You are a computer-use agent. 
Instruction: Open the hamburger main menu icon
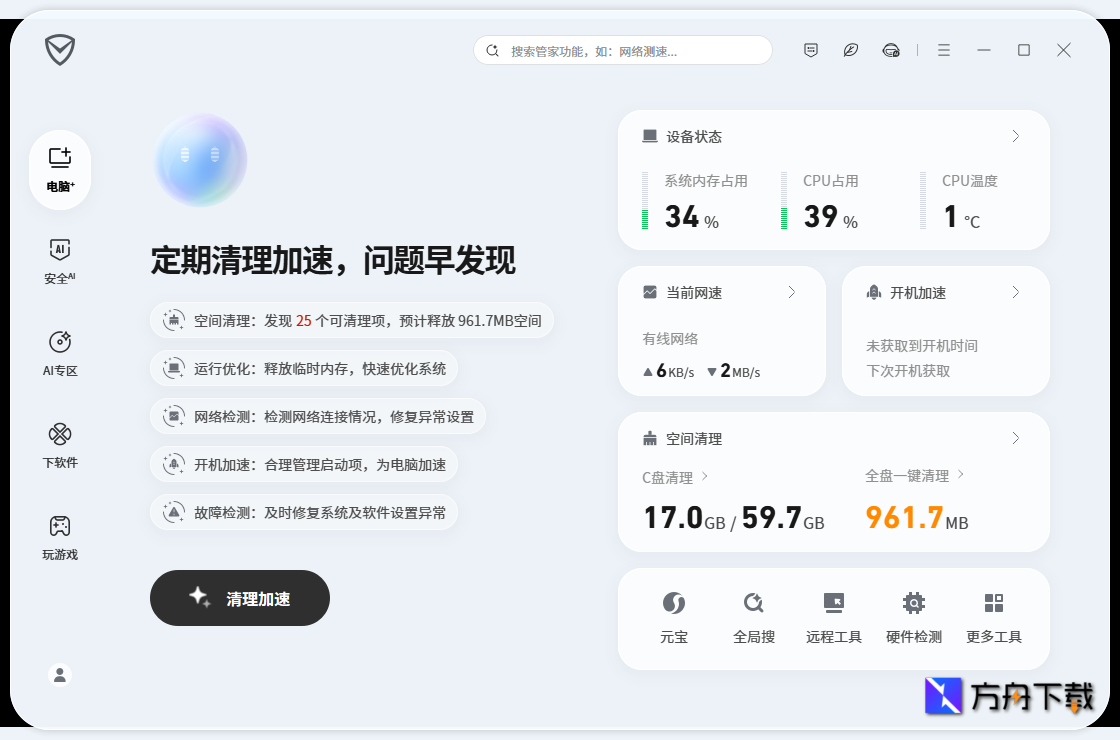click(943, 50)
